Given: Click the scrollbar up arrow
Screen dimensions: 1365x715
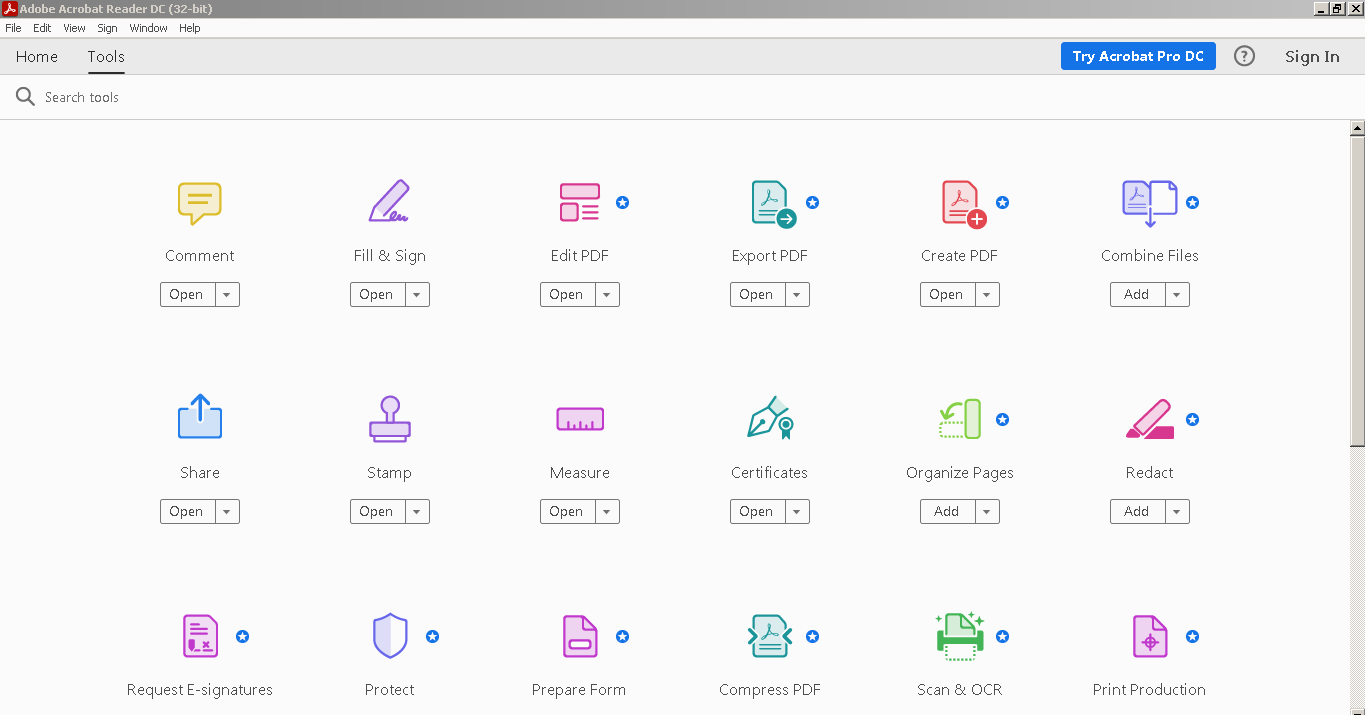Looking at the screenshot, I should click(1357, 128).
